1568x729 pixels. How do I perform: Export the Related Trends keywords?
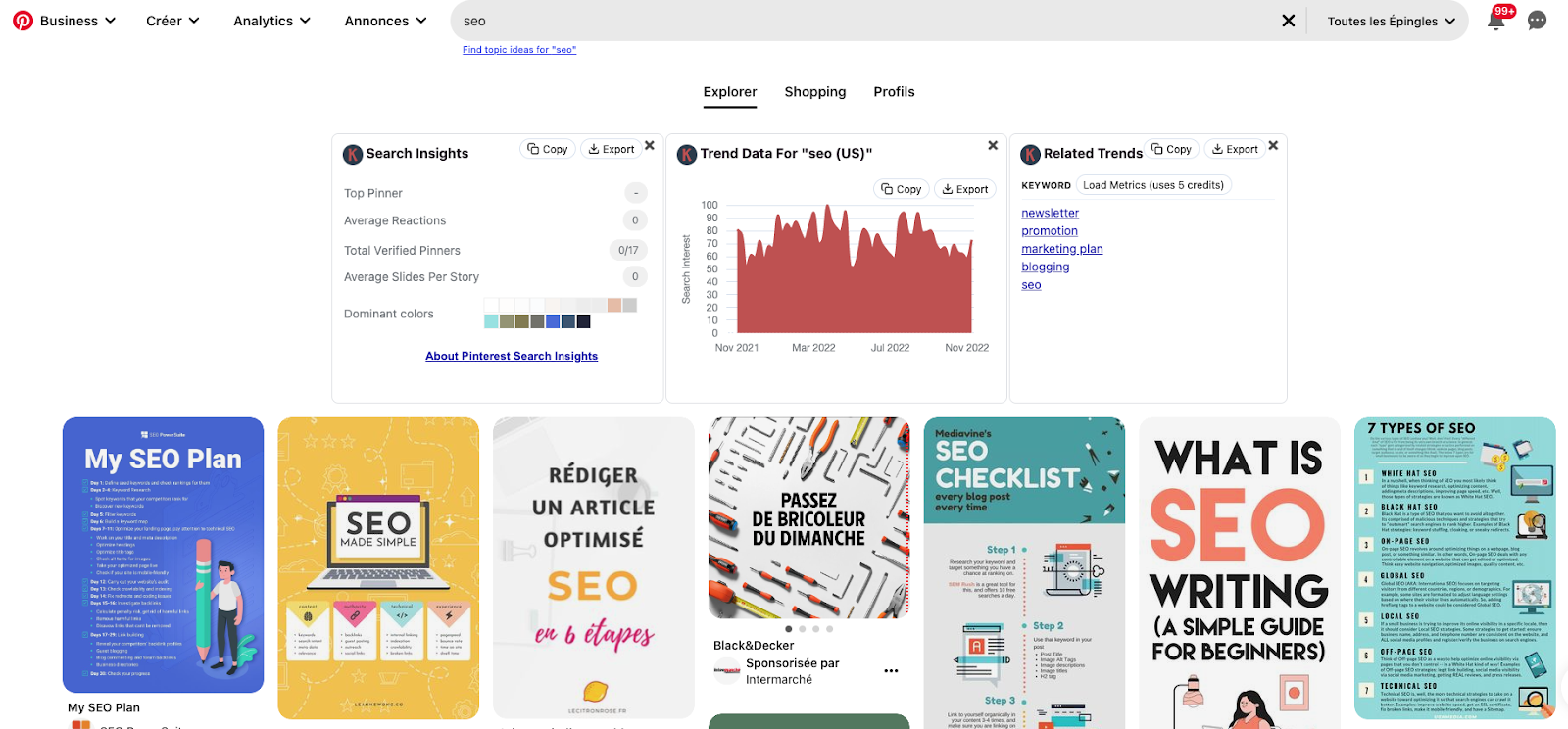pos(1235,149)
